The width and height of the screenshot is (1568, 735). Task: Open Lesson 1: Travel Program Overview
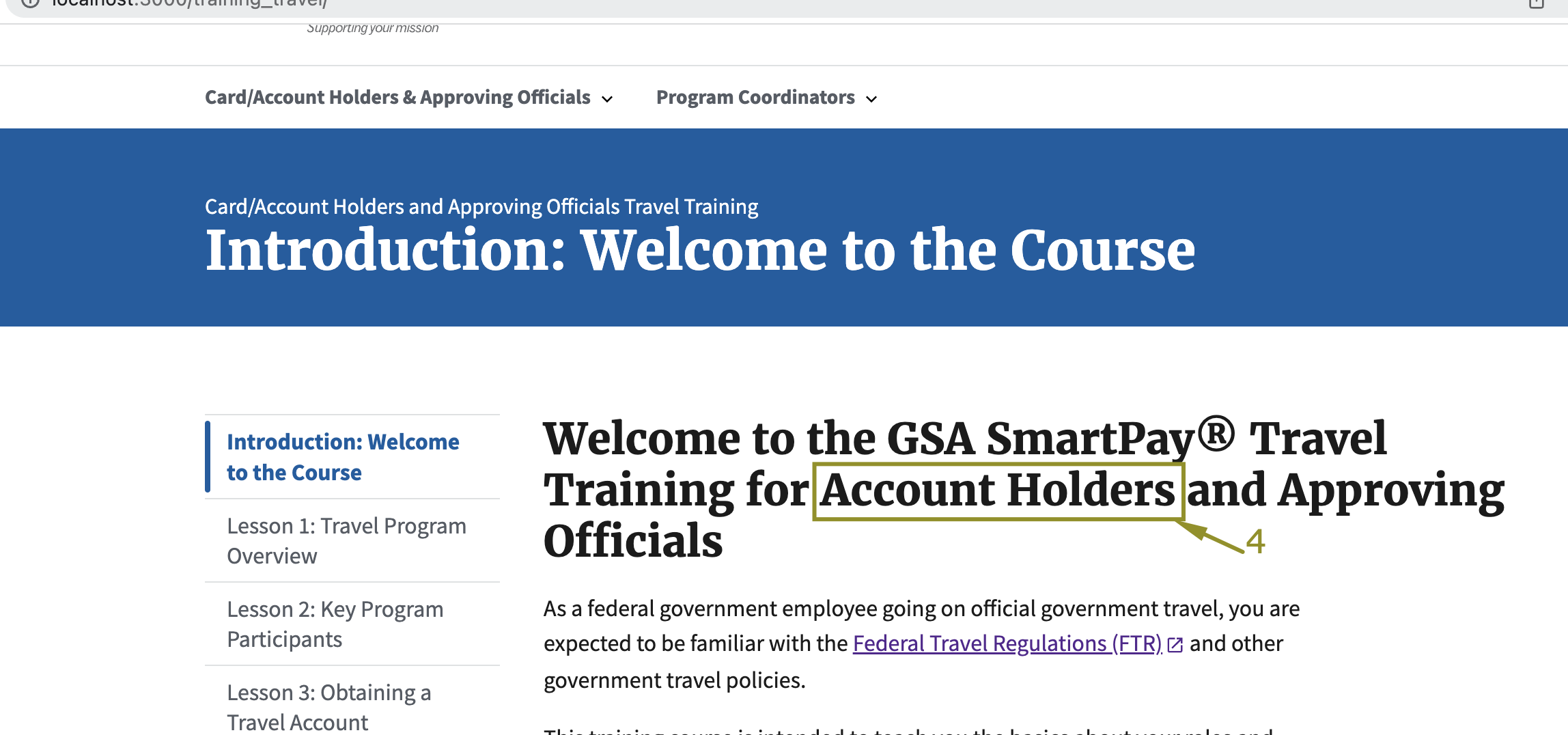(x=346, y=540)
